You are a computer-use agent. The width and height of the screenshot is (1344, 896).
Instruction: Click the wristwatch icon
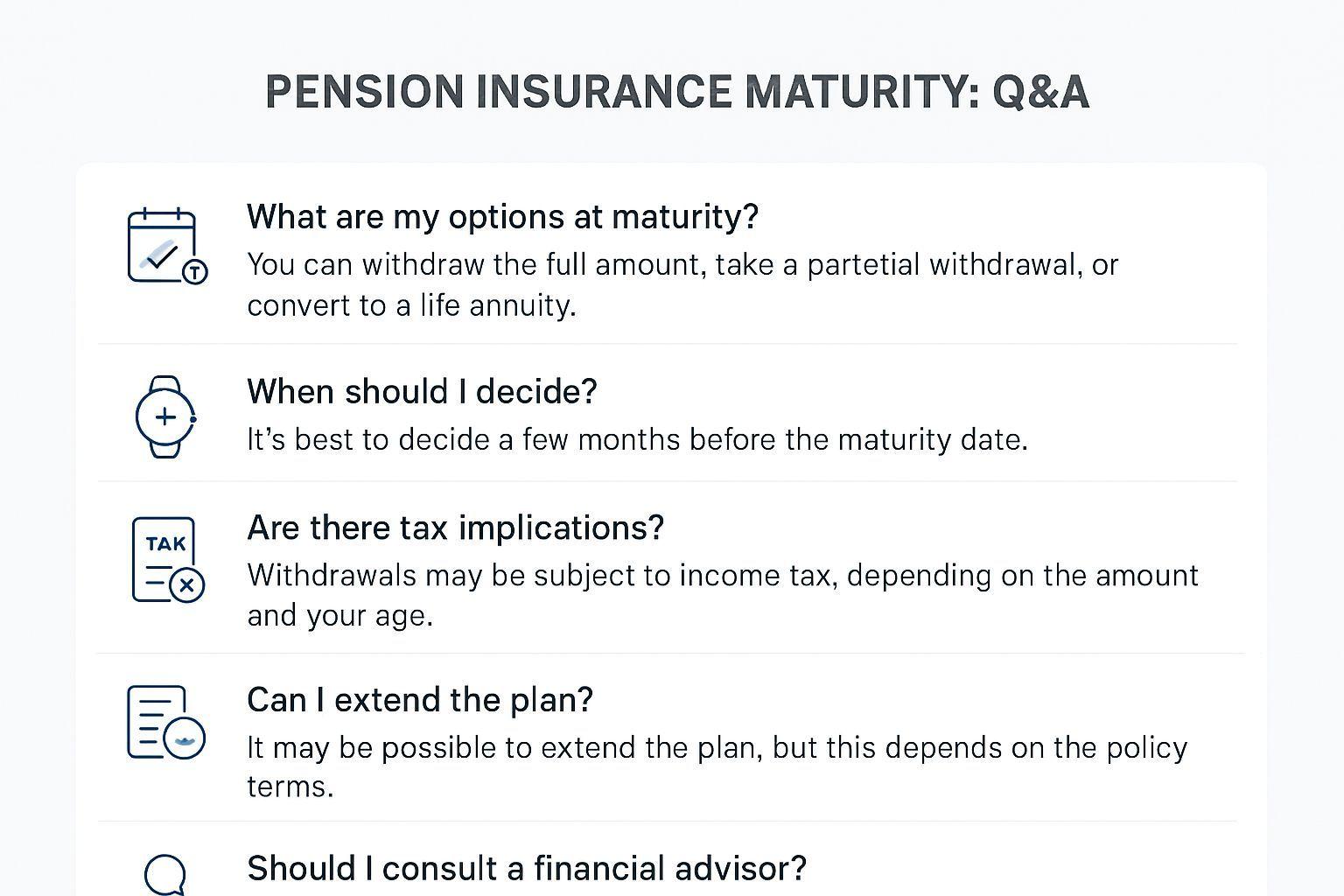click(164, 417)
